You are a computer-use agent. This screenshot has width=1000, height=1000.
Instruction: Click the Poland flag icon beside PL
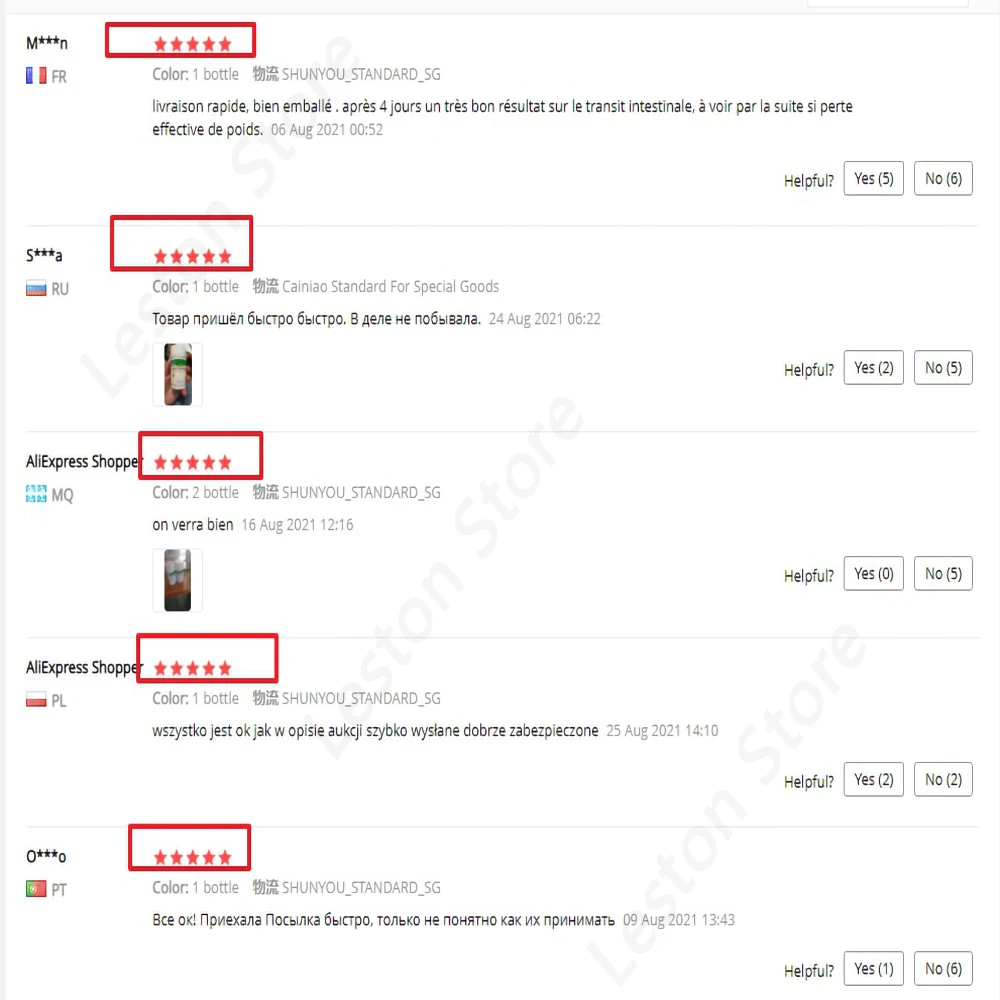tap(36, 700)
